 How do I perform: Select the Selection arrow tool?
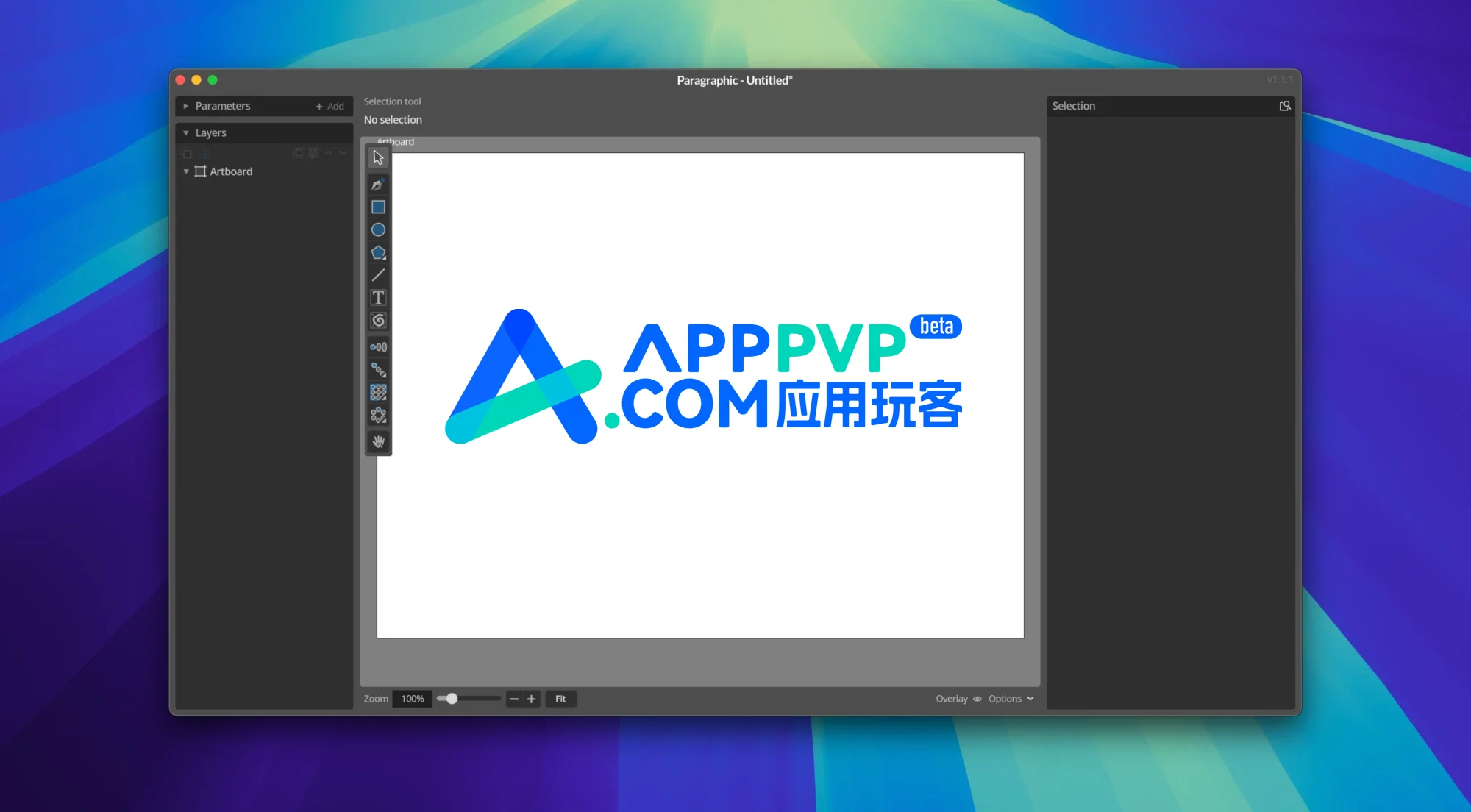pyautogui.click(x=378, y=157)
